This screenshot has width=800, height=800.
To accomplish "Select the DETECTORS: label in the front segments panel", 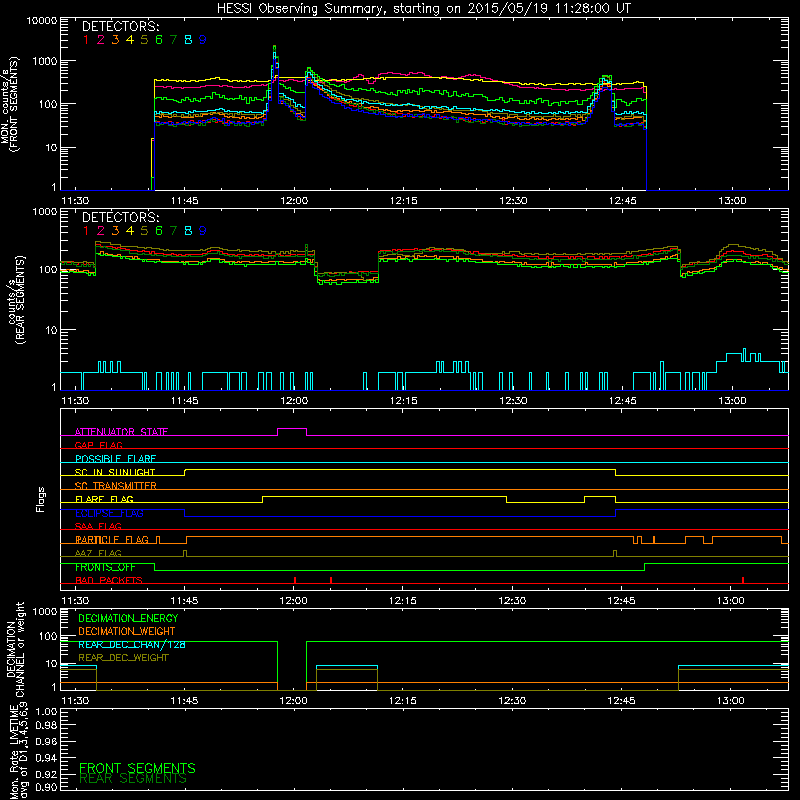I will pos(120,27).
